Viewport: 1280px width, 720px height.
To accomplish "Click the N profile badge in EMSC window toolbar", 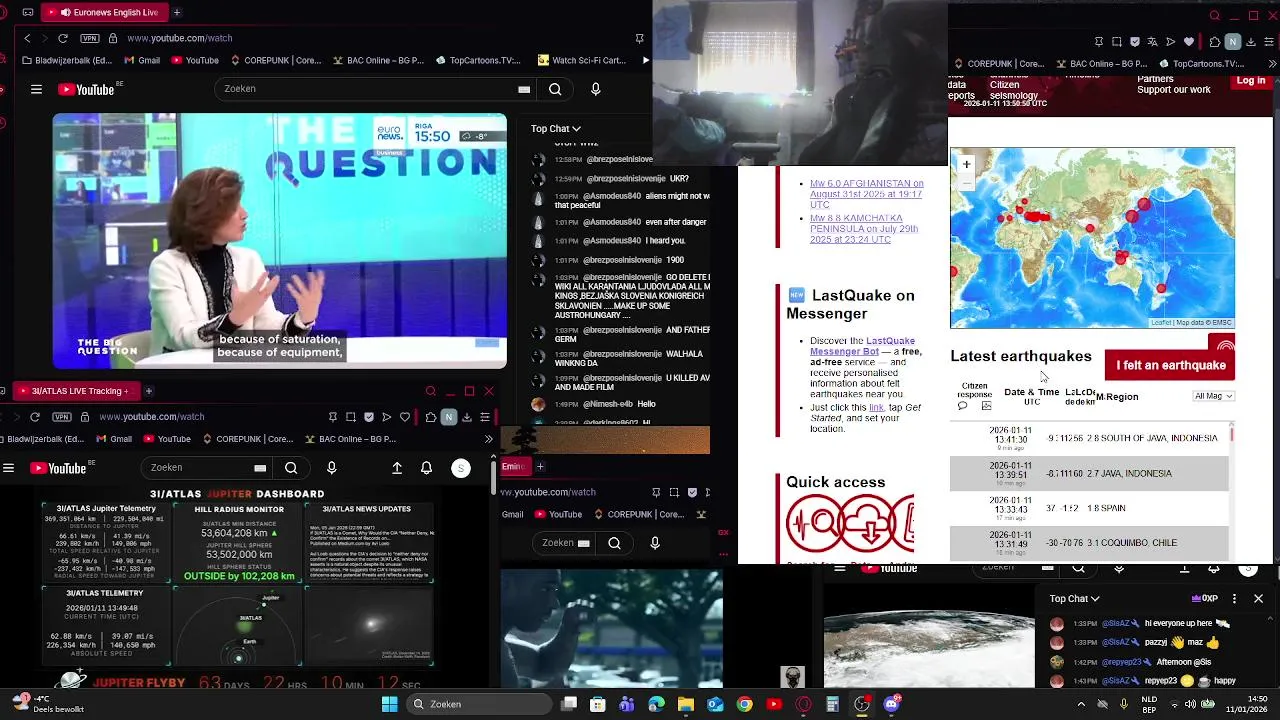I will click(1233, 42).
